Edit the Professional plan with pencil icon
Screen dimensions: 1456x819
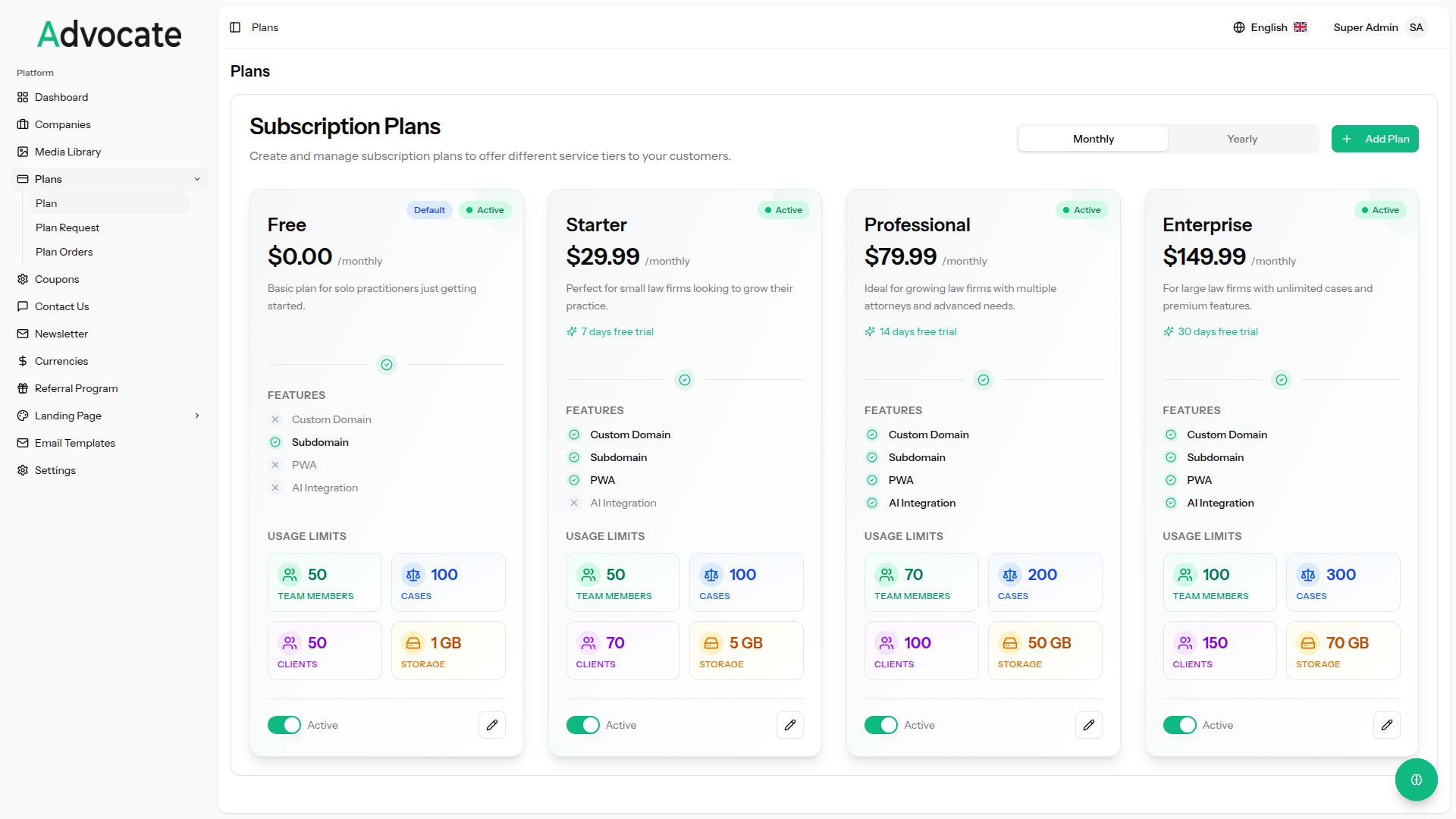pos(1089,725)
